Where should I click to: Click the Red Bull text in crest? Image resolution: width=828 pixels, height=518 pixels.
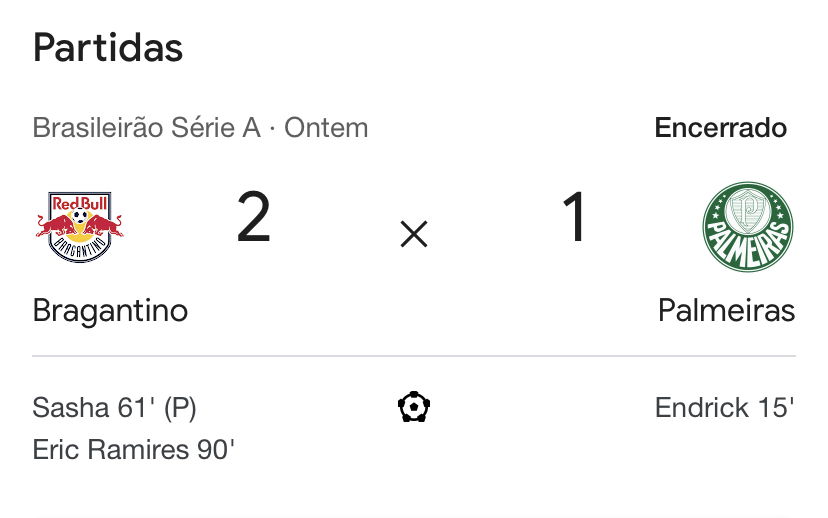pyautogui.click(x=80, y=203)
